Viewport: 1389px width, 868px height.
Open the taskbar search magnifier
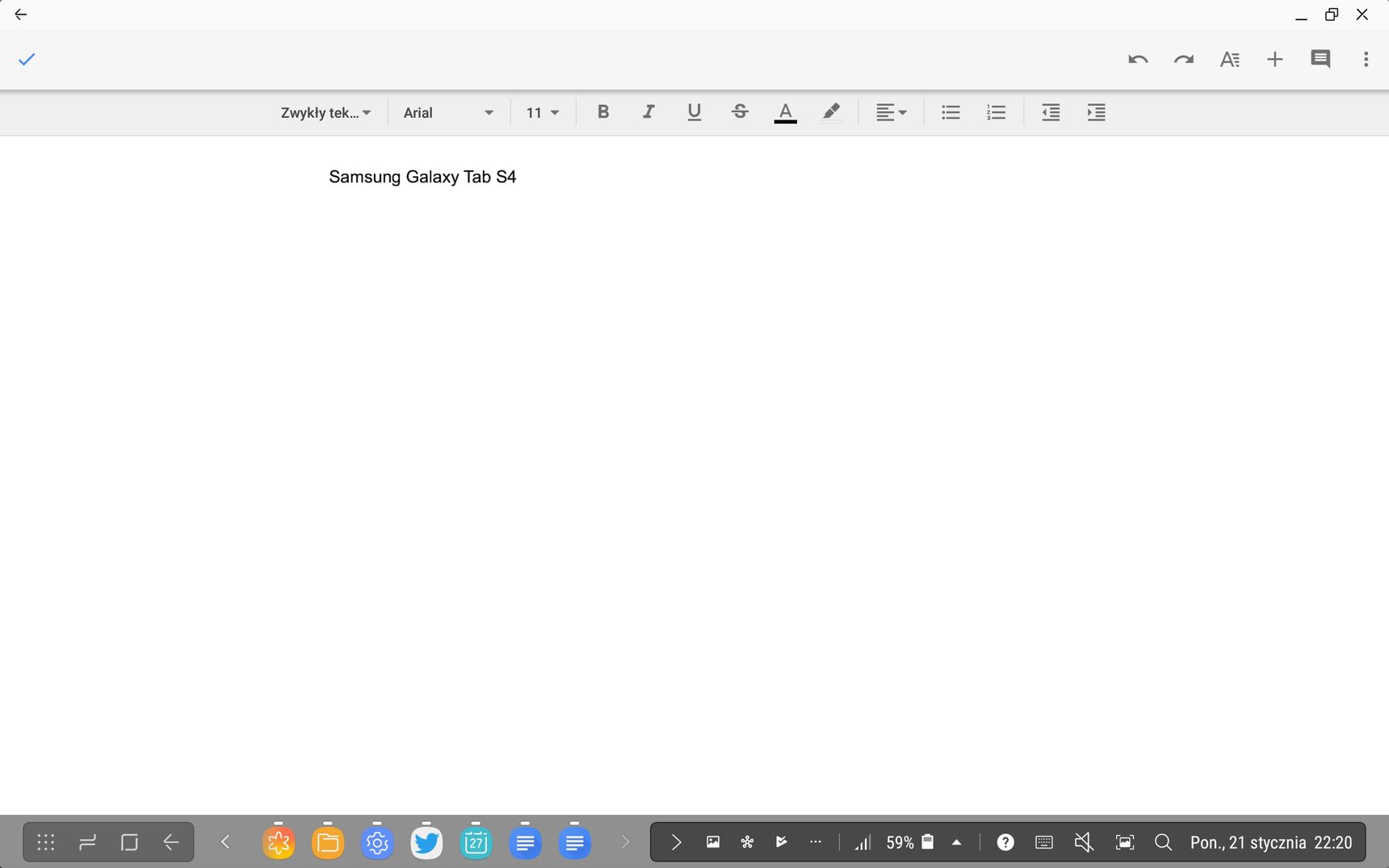[x=1163, y=843]
